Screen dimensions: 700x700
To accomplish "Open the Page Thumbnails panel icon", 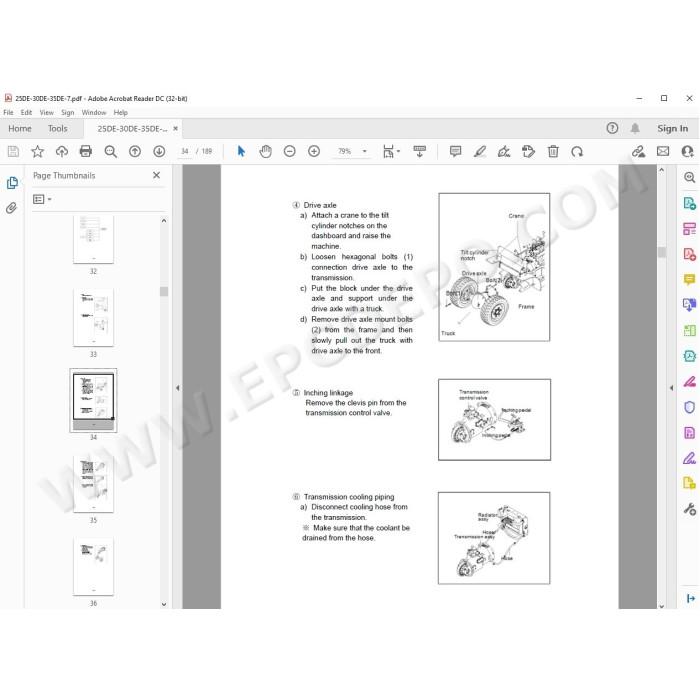I will 12,183.
